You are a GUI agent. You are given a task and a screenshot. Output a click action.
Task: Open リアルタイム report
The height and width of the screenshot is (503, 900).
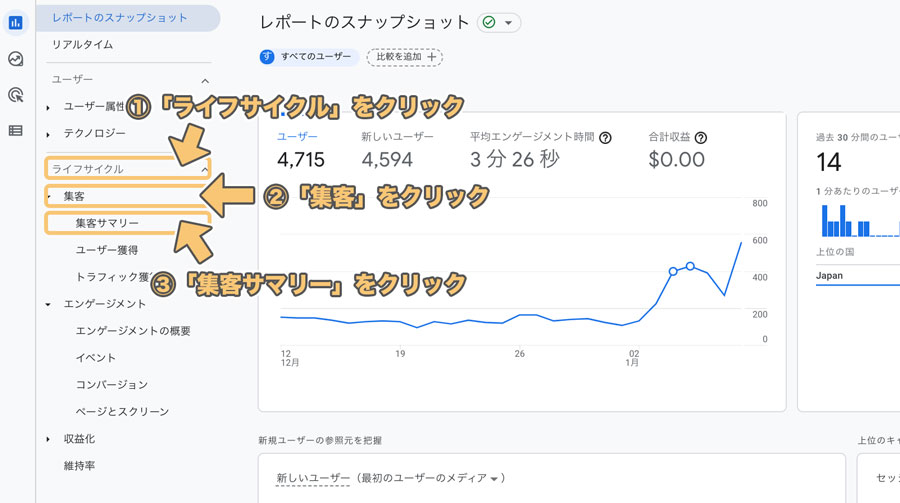(82, 45)
